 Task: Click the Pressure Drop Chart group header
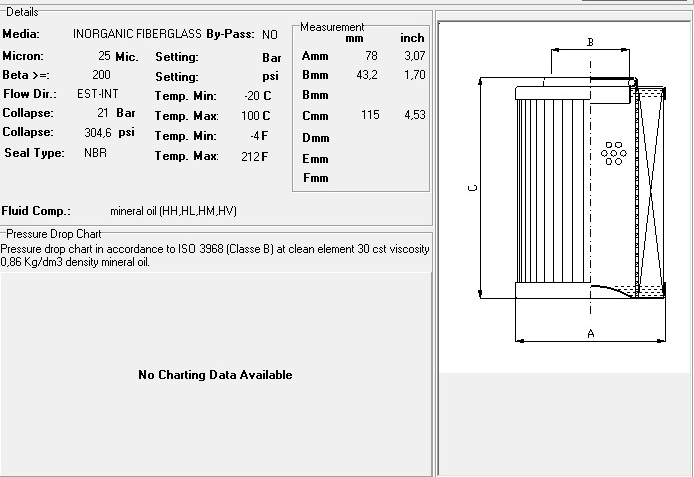54,234
